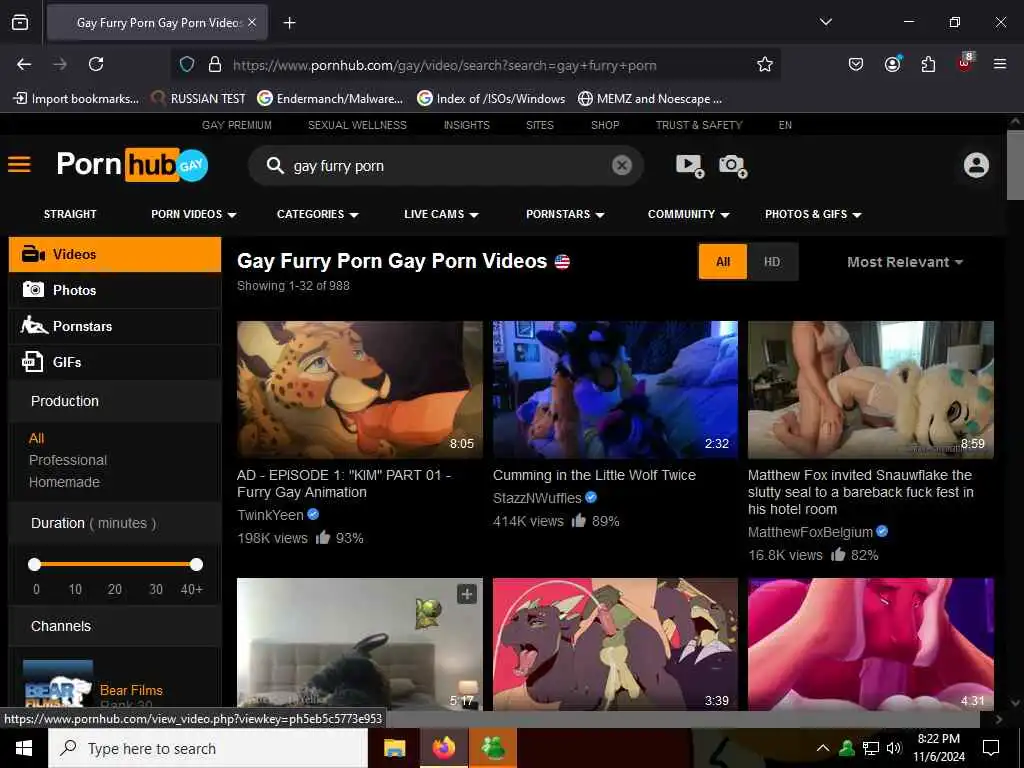
Task: Click the plus icon on the 5:17 thumbnail
Action: click(x=466, y=594)
